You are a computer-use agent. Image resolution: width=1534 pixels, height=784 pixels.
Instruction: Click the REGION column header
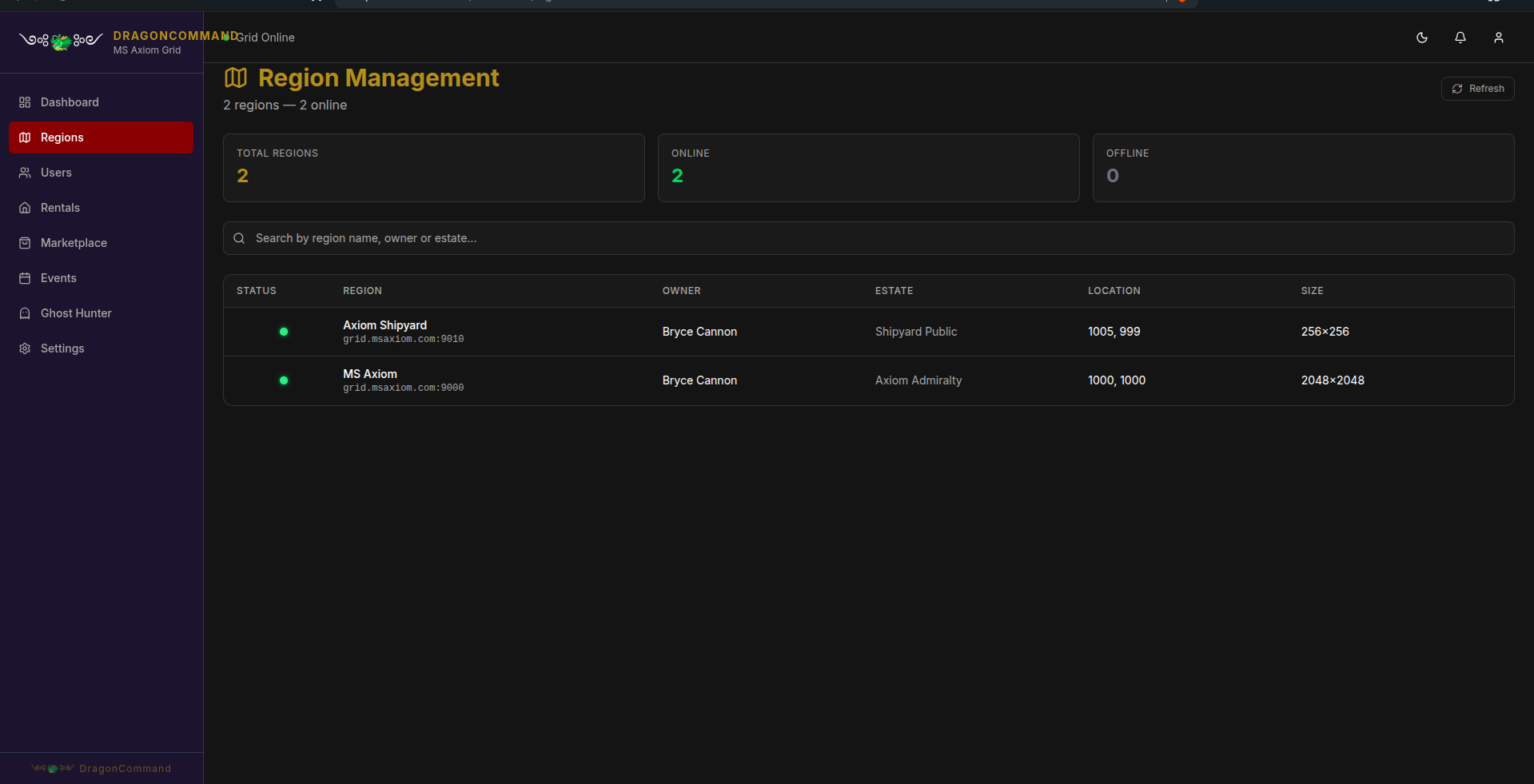(362, 291)
